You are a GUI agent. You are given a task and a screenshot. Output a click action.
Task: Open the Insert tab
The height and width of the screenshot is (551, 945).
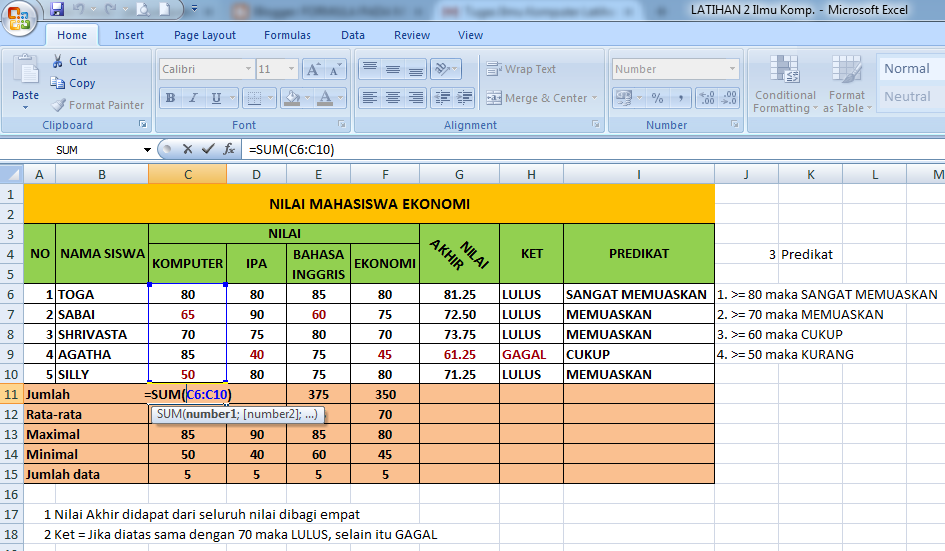(129, 35)
